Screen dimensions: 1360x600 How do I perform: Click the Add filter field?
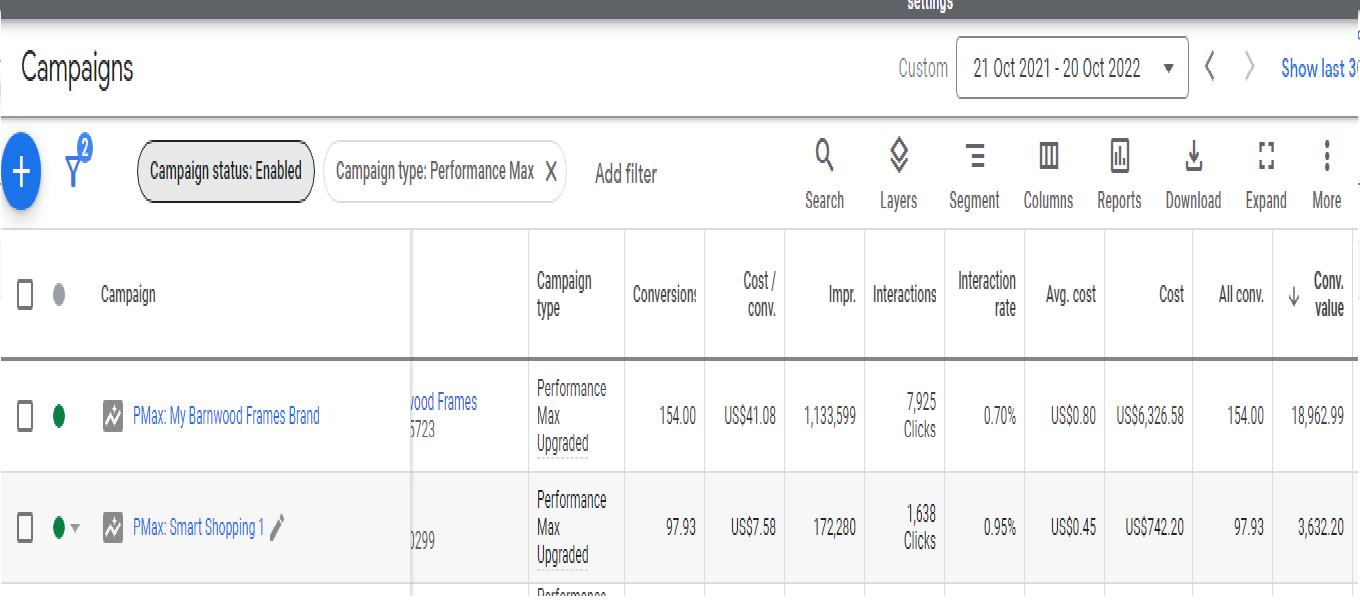click(x=626, y=174)
